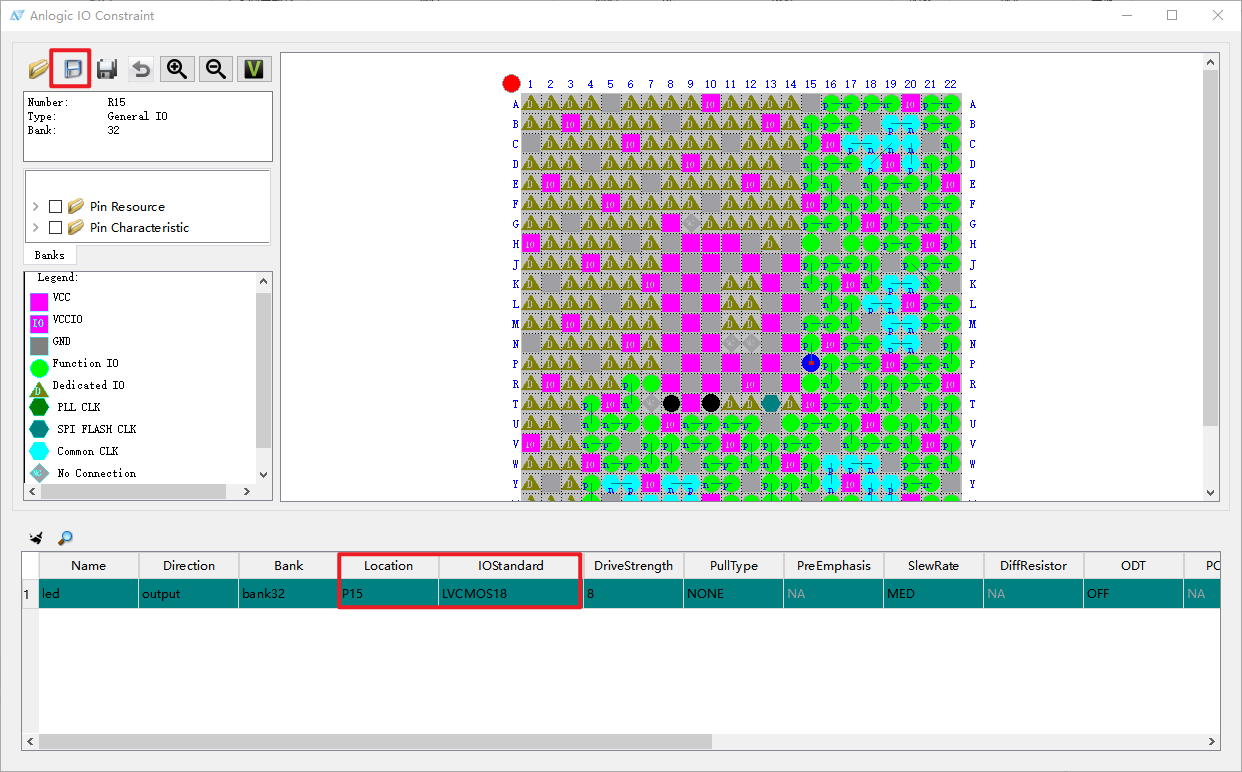Screen dimensions: 1242x772
Task: Click the Function IO circle legend icon
Action: pyautogui.click(x=39, y=367)
